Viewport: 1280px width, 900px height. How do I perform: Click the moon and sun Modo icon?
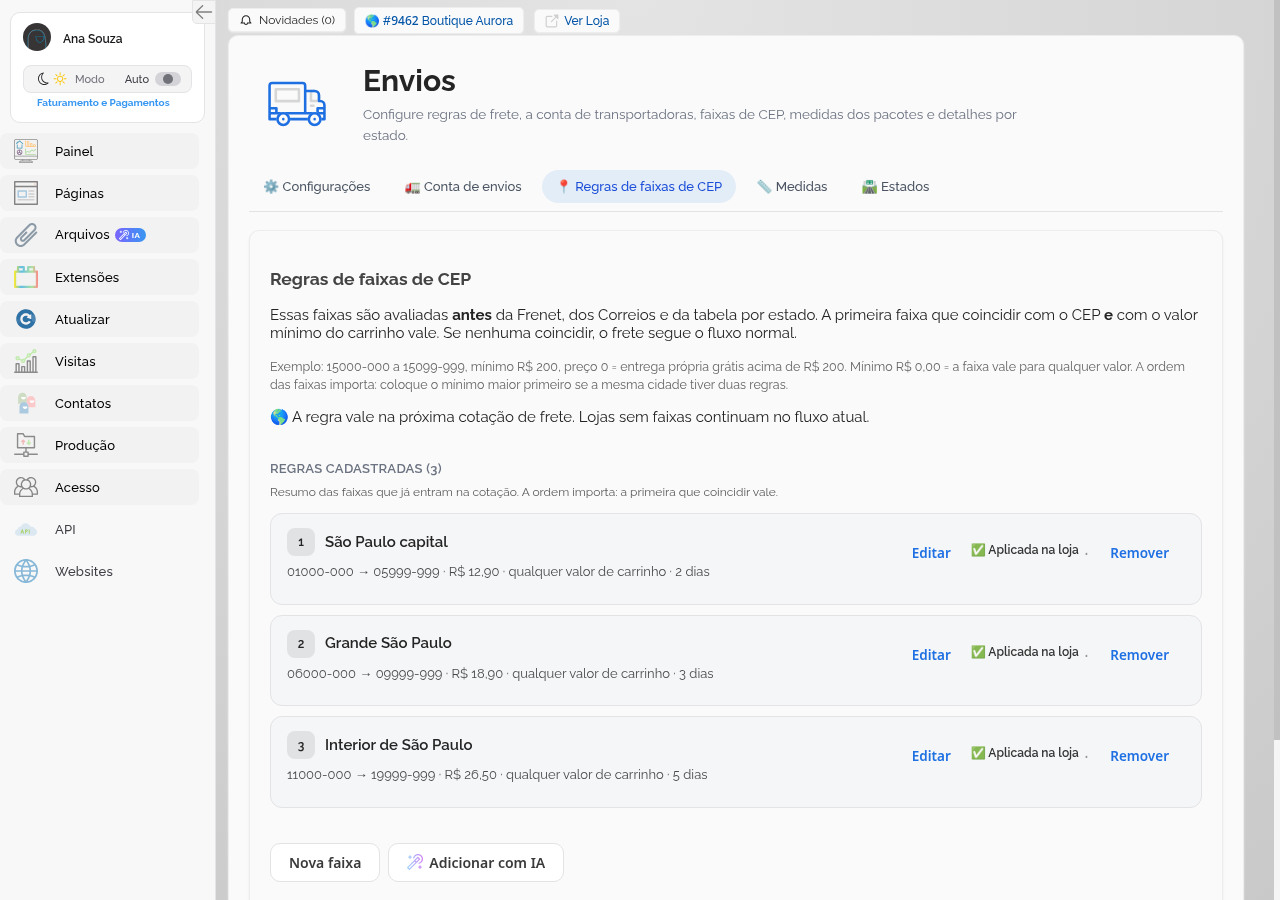[x=52, y=79]
